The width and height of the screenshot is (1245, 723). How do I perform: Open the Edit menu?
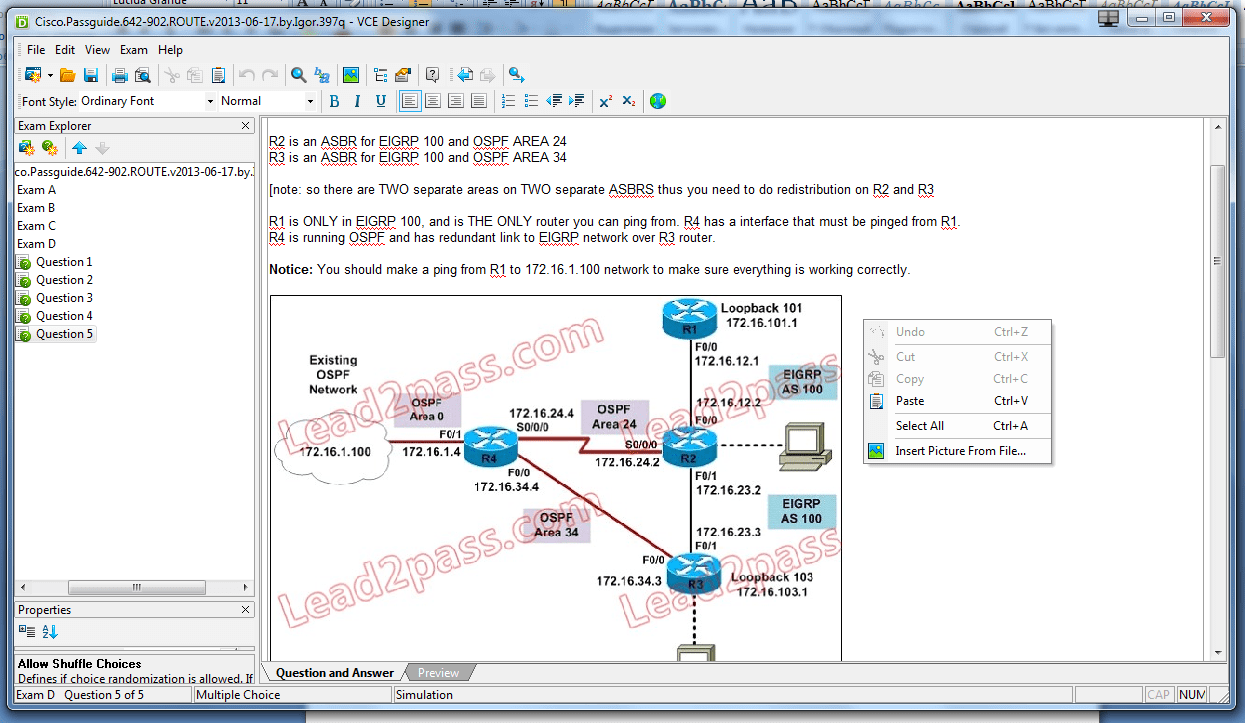point(65,50)
